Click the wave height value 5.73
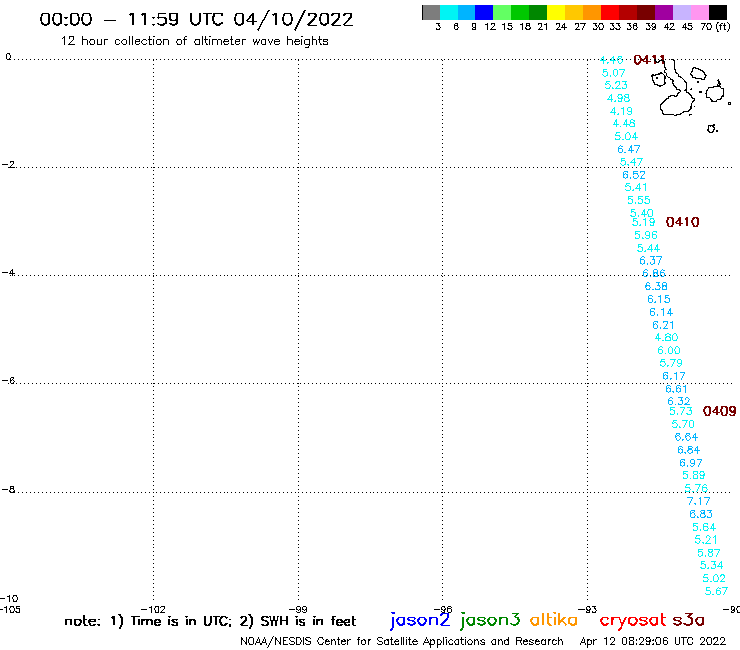 click(681, 411)
